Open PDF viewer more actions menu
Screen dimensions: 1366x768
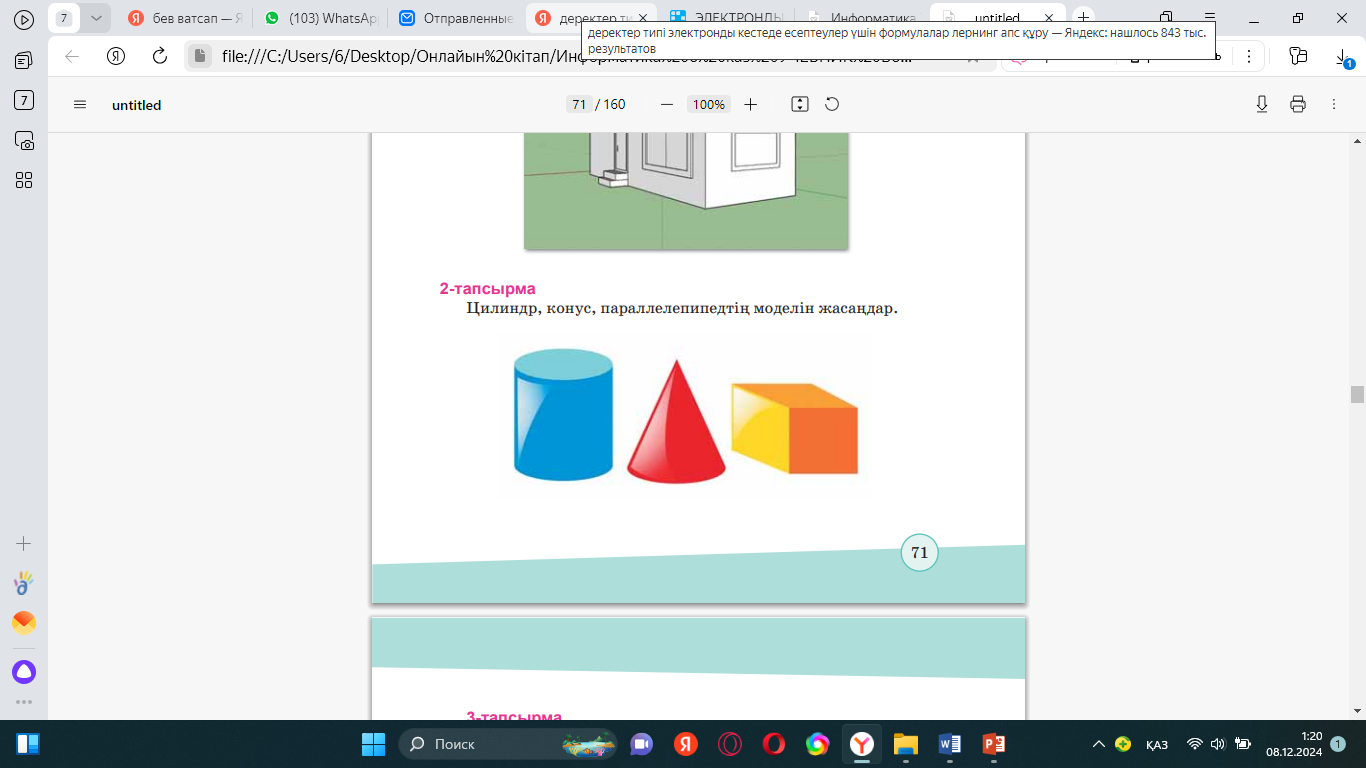pyautogui.click(x=1333, y=104)
